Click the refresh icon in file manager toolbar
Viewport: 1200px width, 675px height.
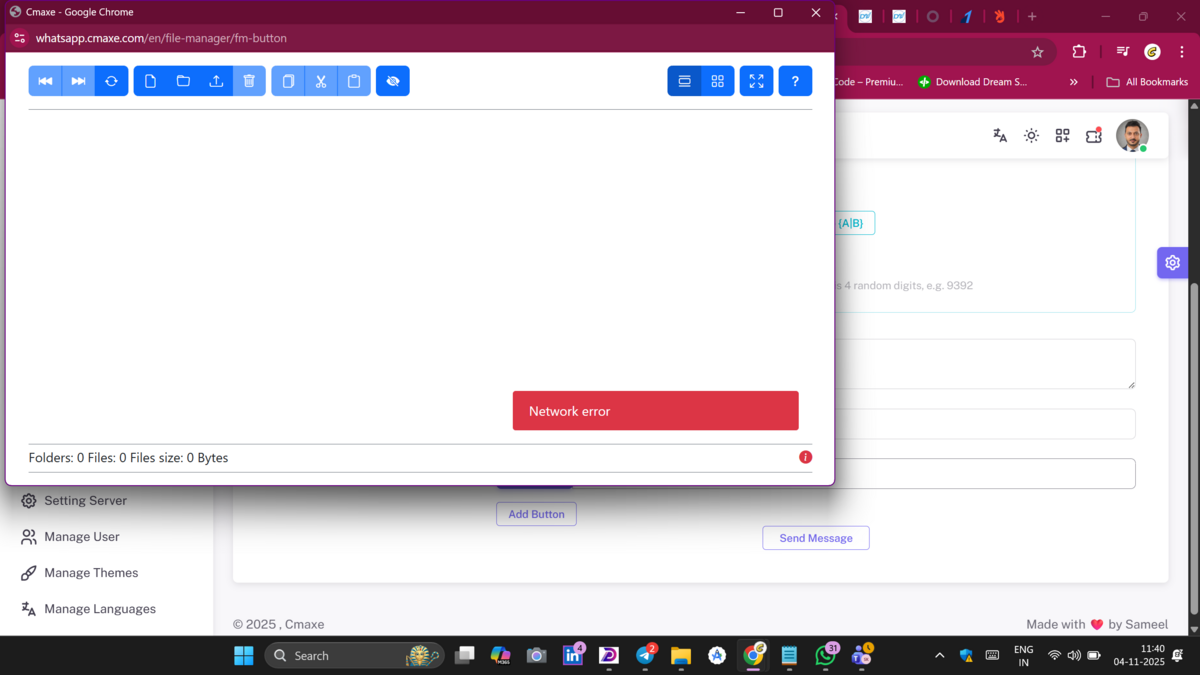(x=111, y=81)
